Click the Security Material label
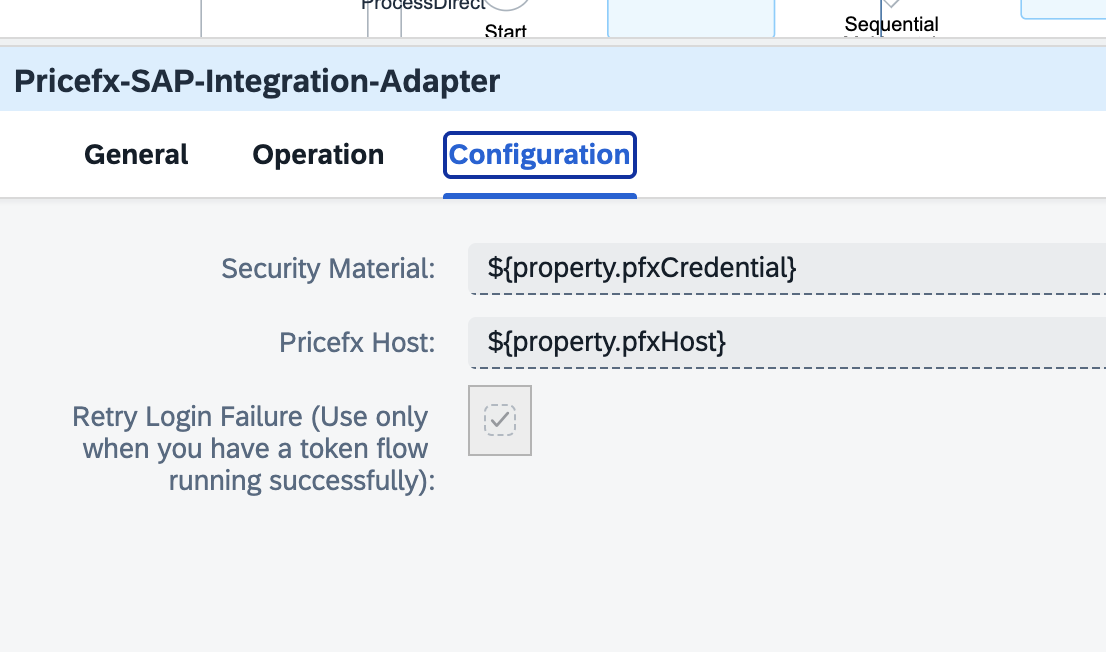Screen dimensions: 1106x652 point(328,268)
